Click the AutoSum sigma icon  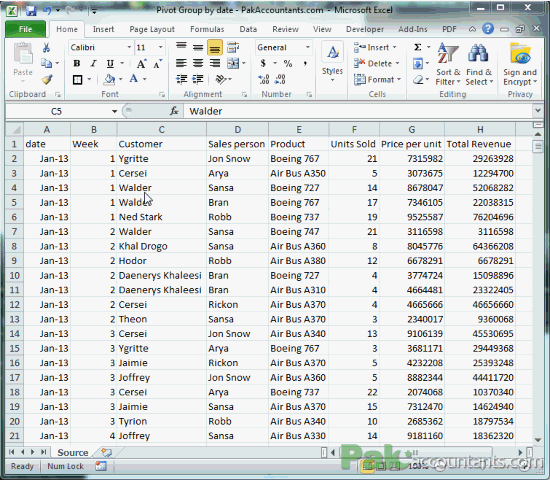point(417,47)
